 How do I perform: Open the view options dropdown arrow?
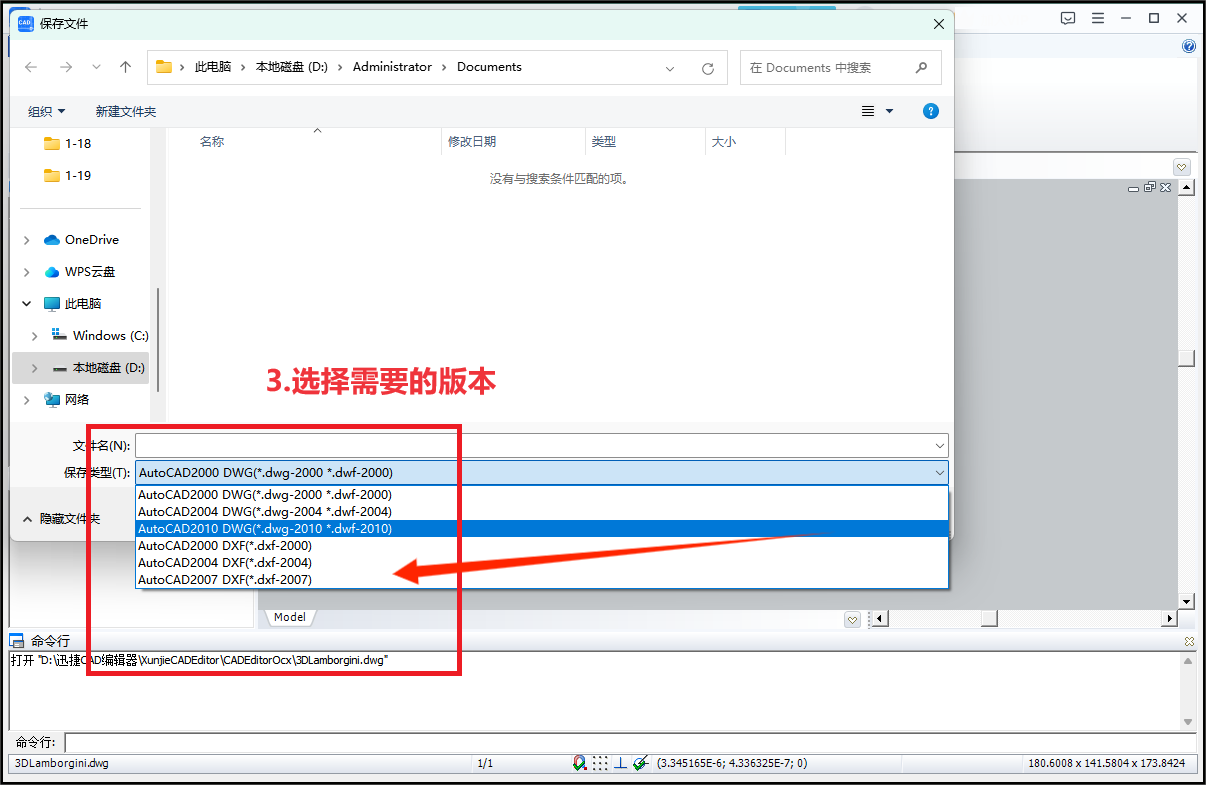pos(889,111)
